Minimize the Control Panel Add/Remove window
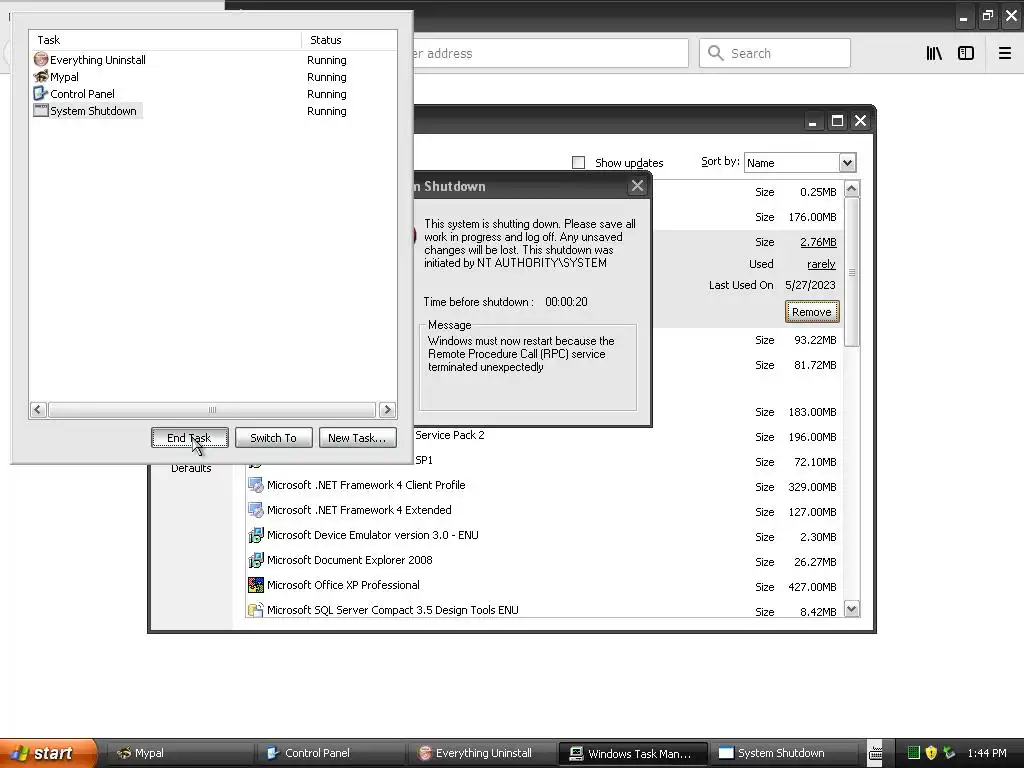This screenshot has height=768, width=1024. click(812, 121)
